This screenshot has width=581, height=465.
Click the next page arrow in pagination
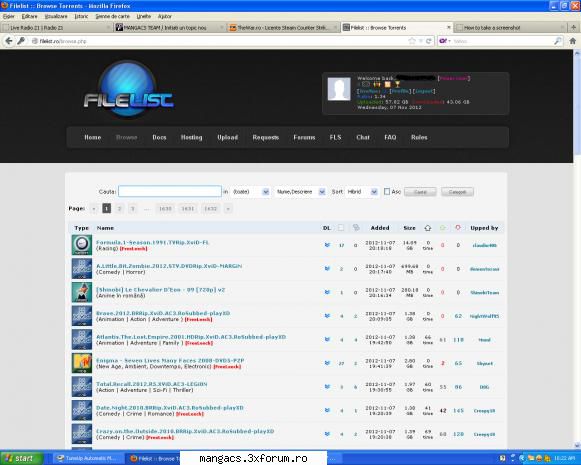pos(228,209)
